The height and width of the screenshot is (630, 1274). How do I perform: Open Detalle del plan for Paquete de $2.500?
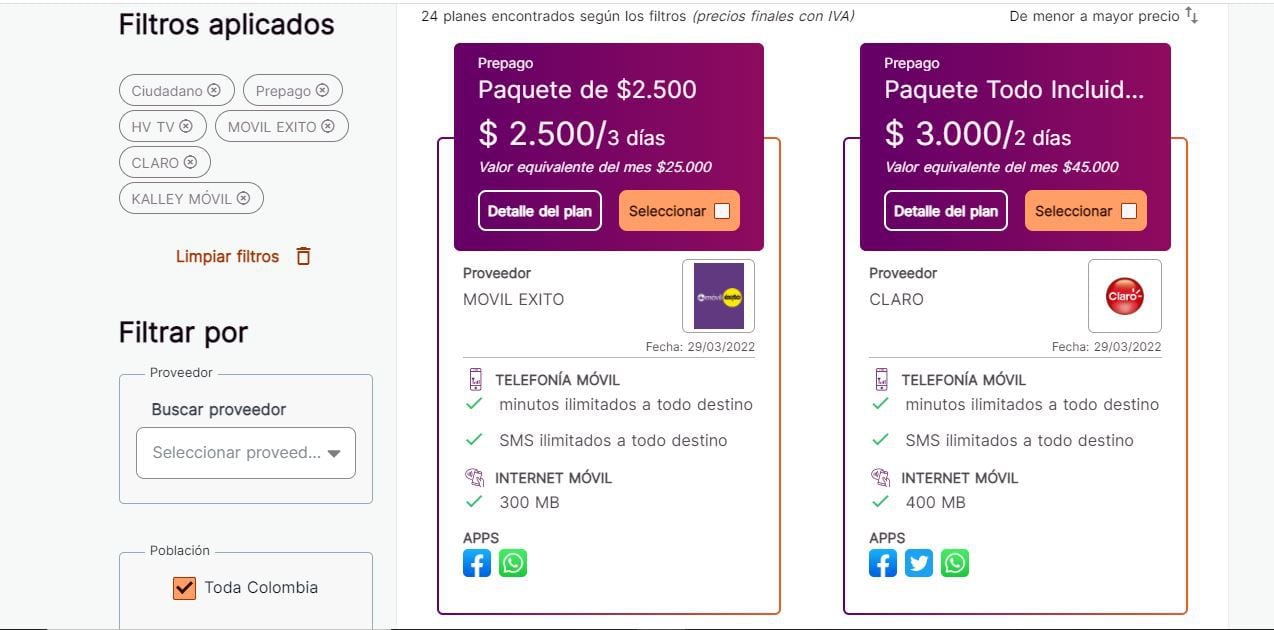click(540, 211)
